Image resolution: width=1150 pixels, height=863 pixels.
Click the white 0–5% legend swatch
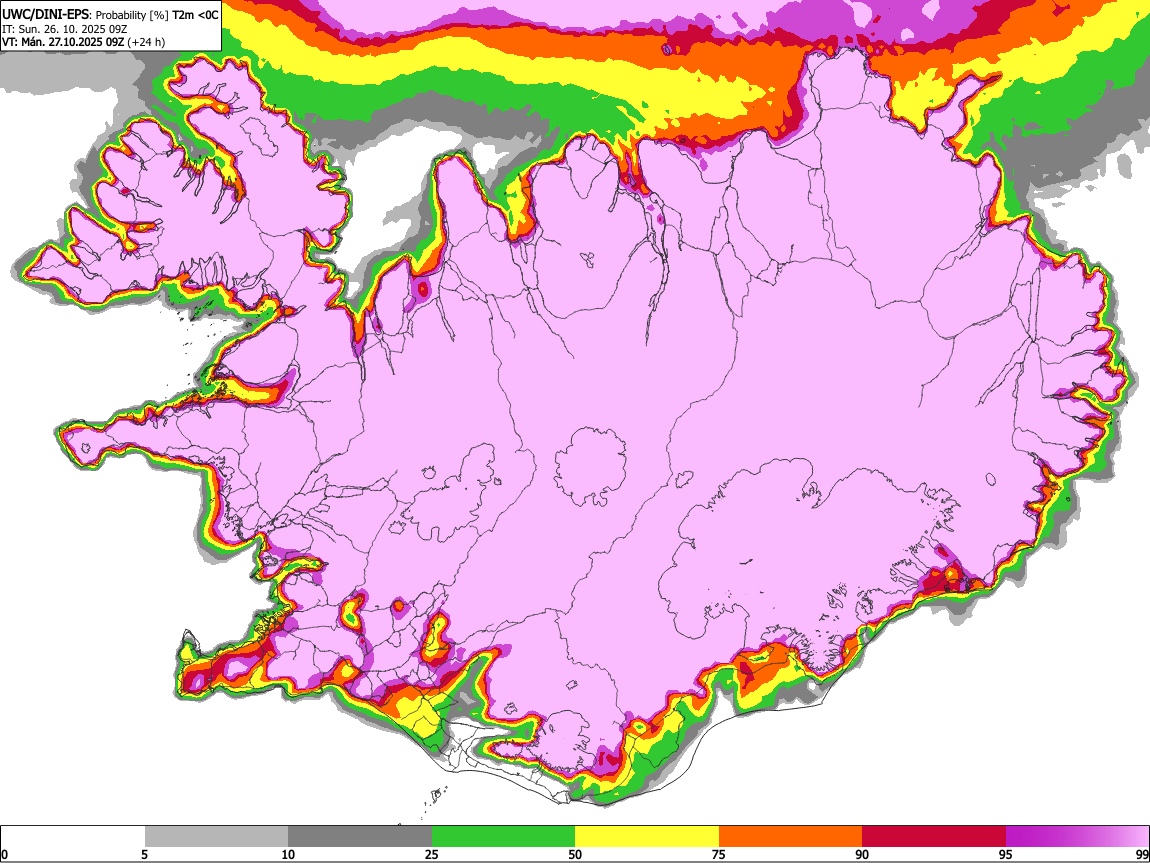coord(73,836)
